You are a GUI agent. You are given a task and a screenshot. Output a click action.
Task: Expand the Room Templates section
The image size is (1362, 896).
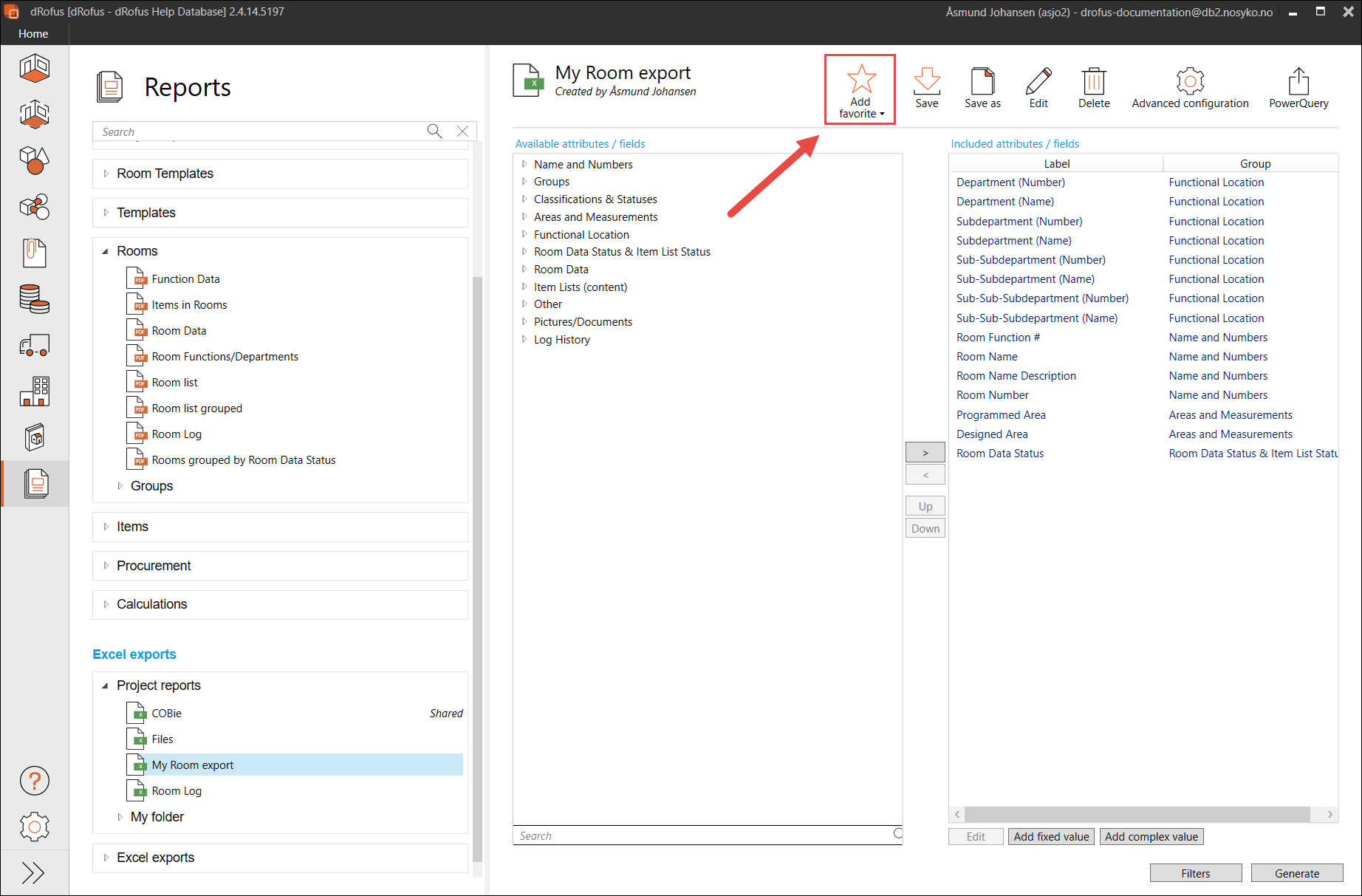pyautogui.click(x=106, y=174)
